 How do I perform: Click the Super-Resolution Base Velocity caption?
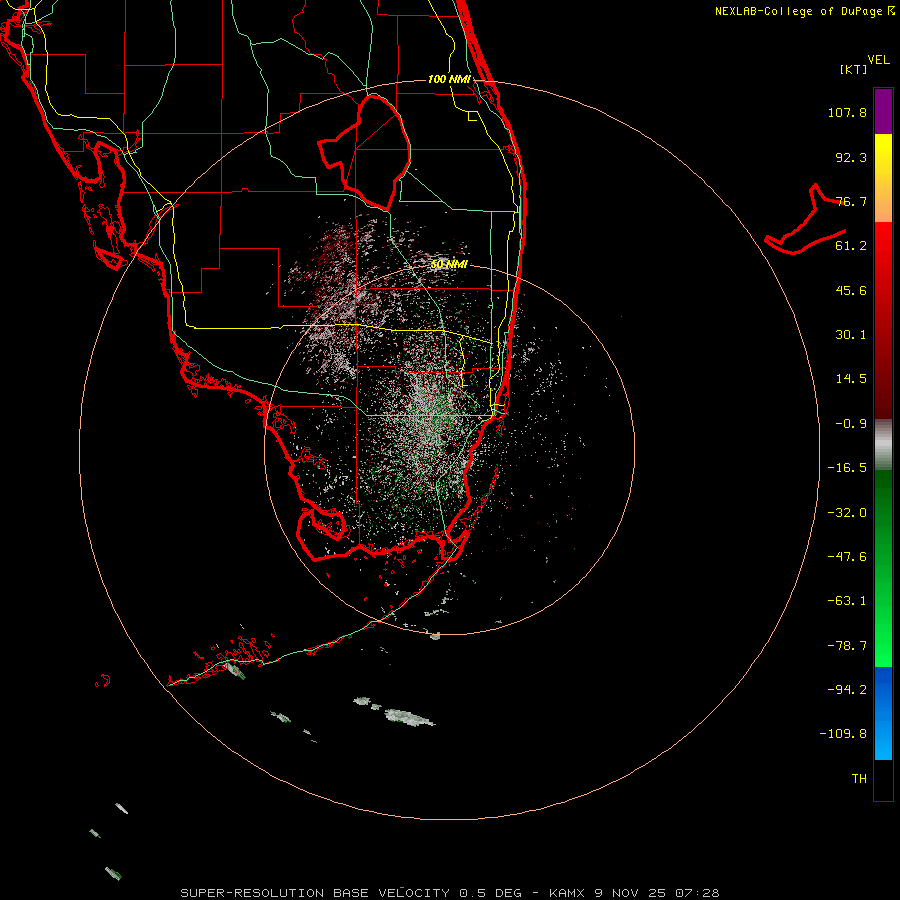(x=449, y=893)
